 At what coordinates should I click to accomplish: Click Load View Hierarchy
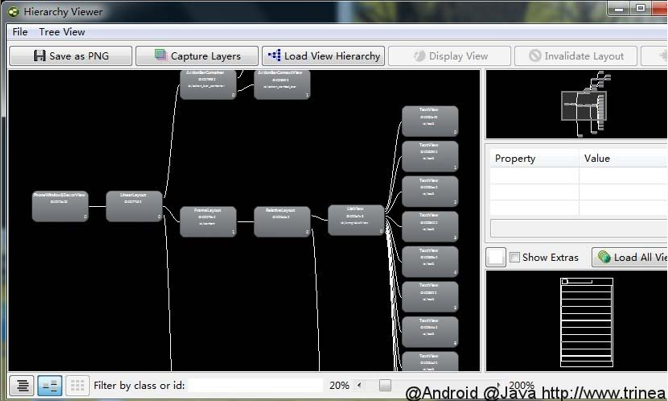click(x=323, y=56)
